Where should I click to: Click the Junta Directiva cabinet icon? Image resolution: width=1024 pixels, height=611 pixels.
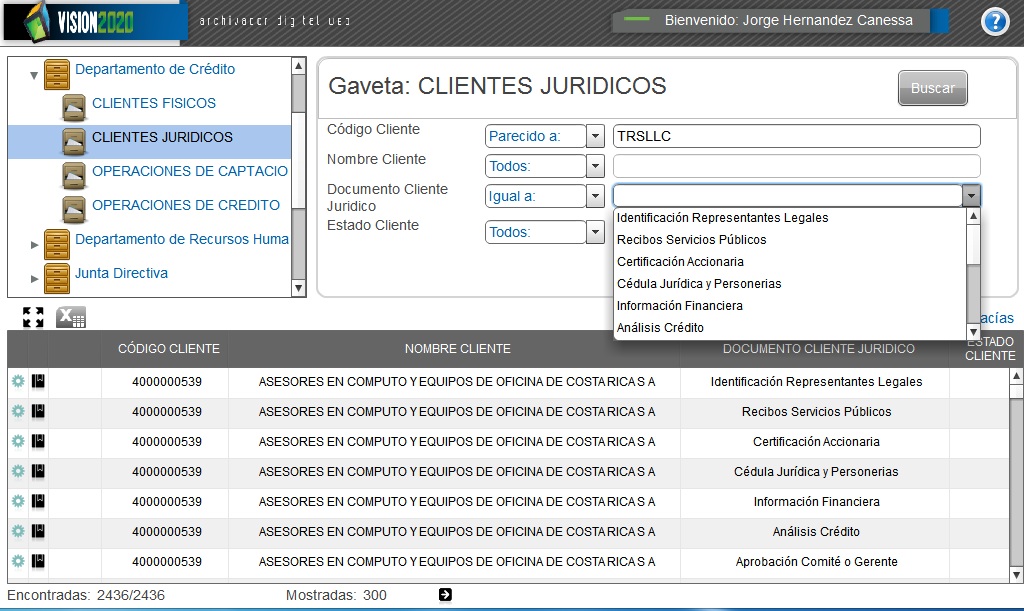point(57,277)
